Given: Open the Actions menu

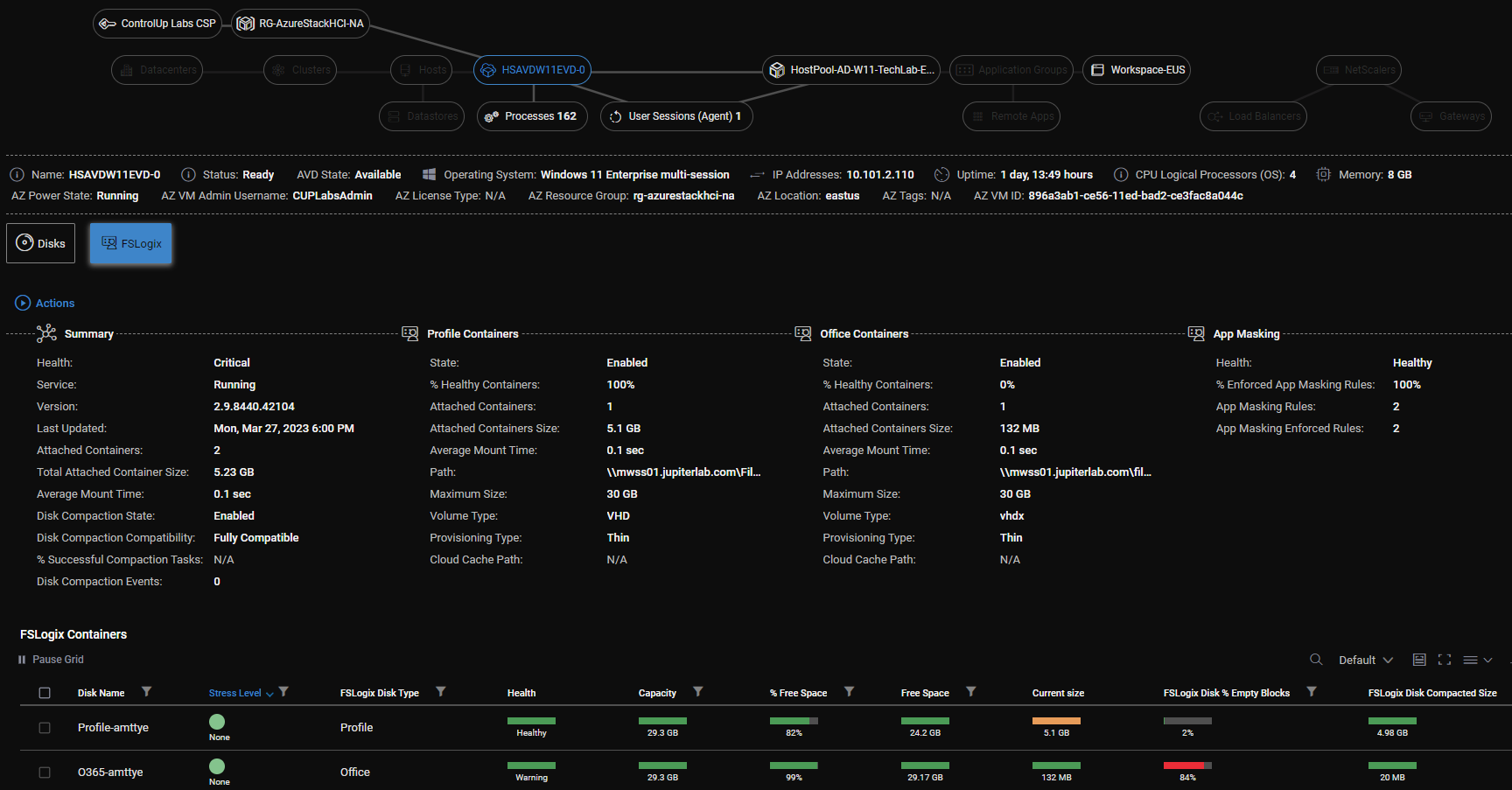Looking at the screenshot, I should click(44, 303).
